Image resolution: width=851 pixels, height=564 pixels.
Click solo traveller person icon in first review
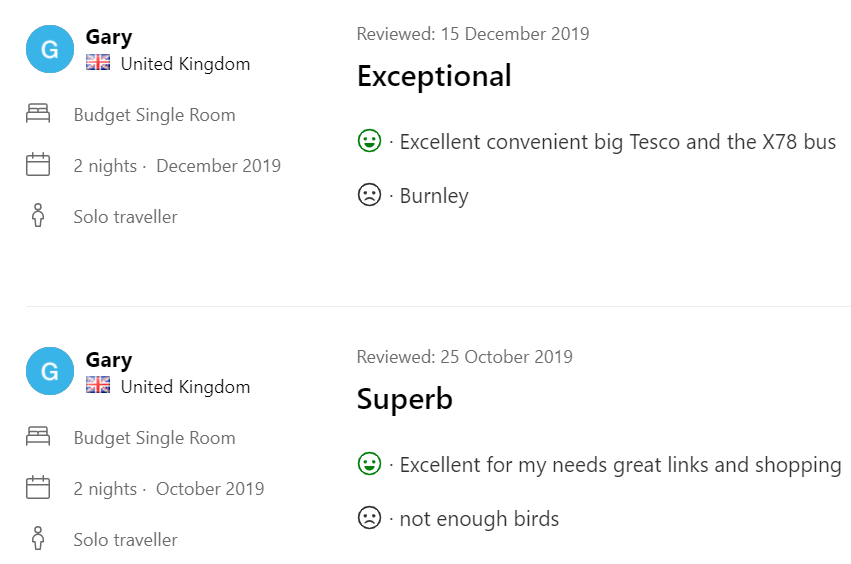click(38, 216)
